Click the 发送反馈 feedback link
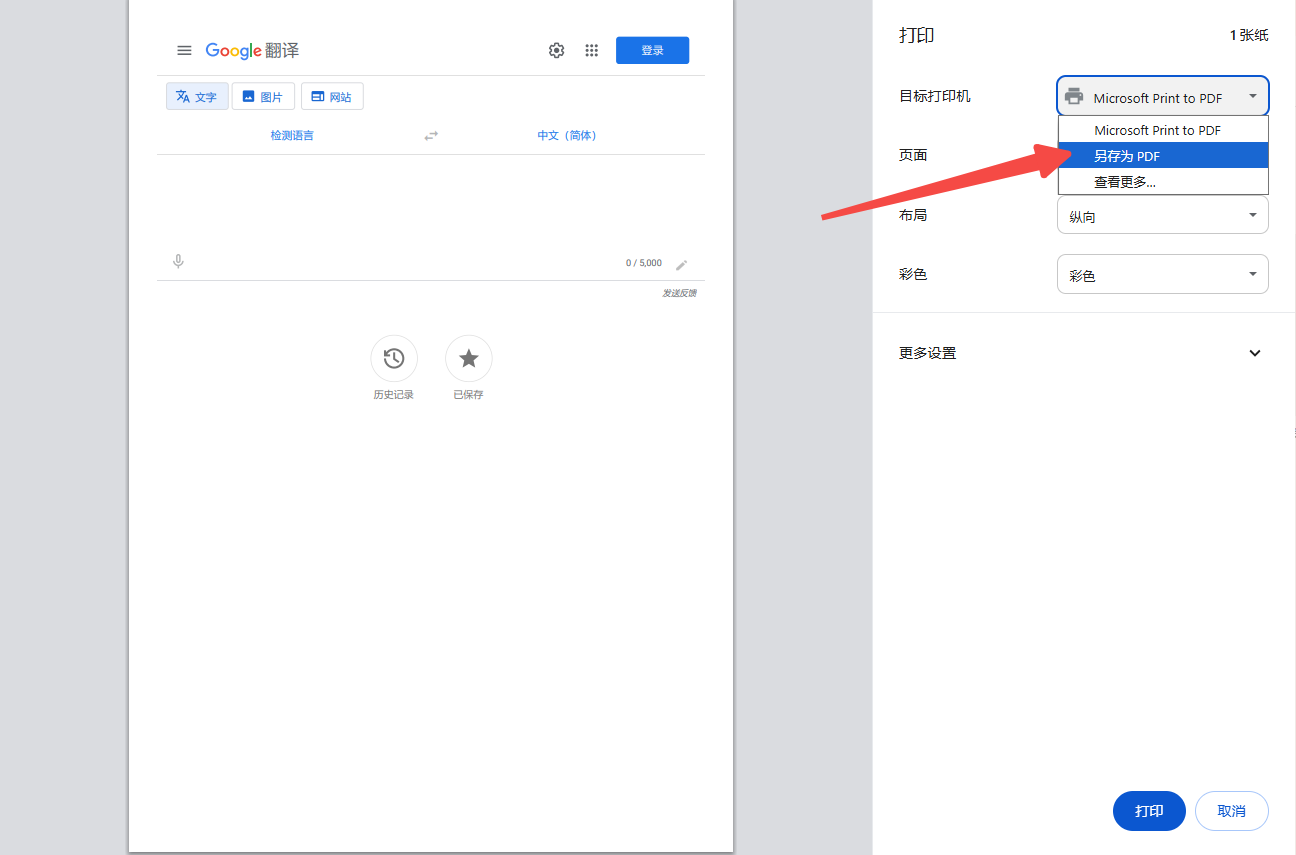This screenshot has height=855, width=1296. click(679, 293)
